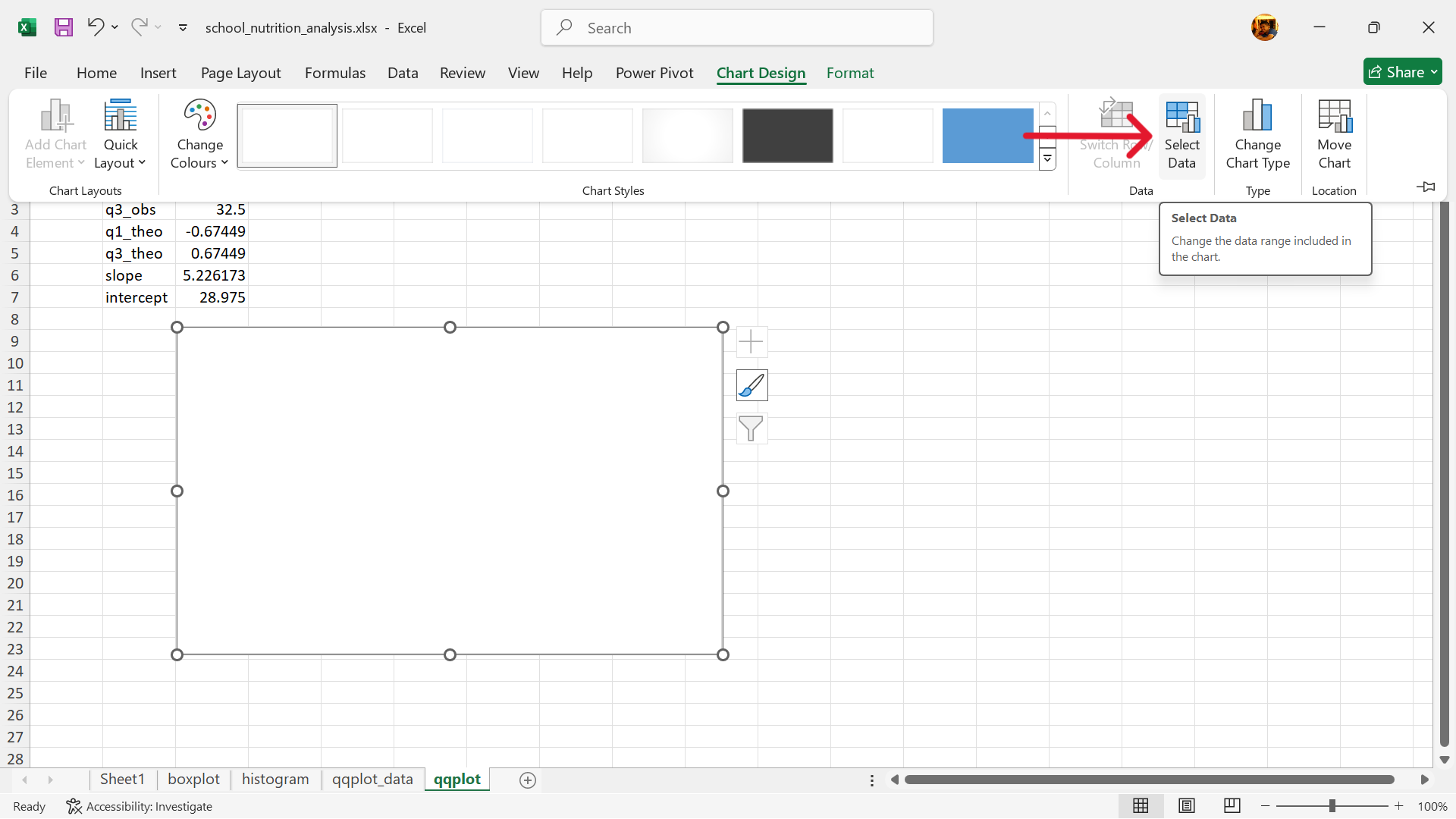Open the File menu

36,73
